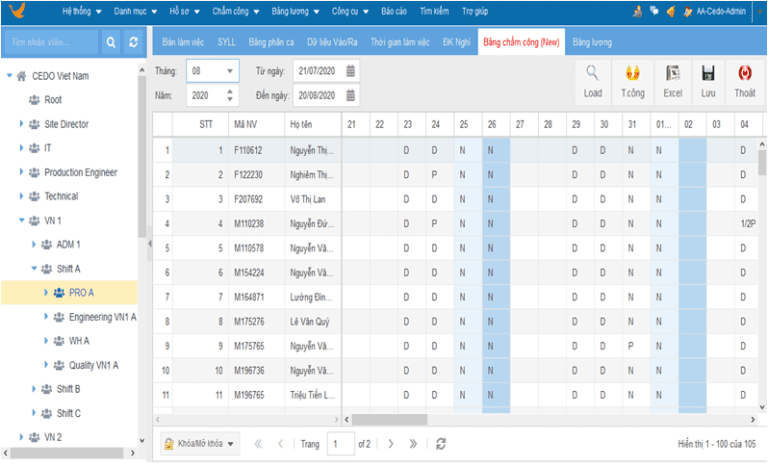Select Engineering VN1 A in the tree
The image size is (768, 468).
(x=102, y=316)
